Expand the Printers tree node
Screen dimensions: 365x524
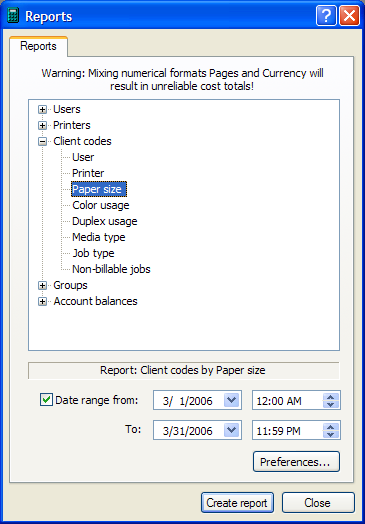tap(42, 126)
